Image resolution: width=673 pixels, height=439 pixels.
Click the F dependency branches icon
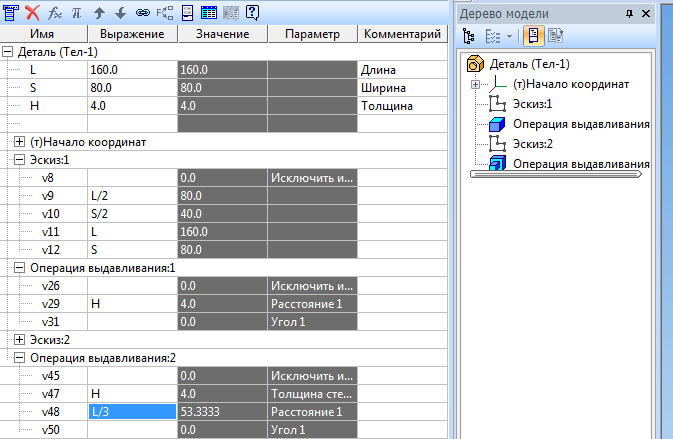[165, 13]
